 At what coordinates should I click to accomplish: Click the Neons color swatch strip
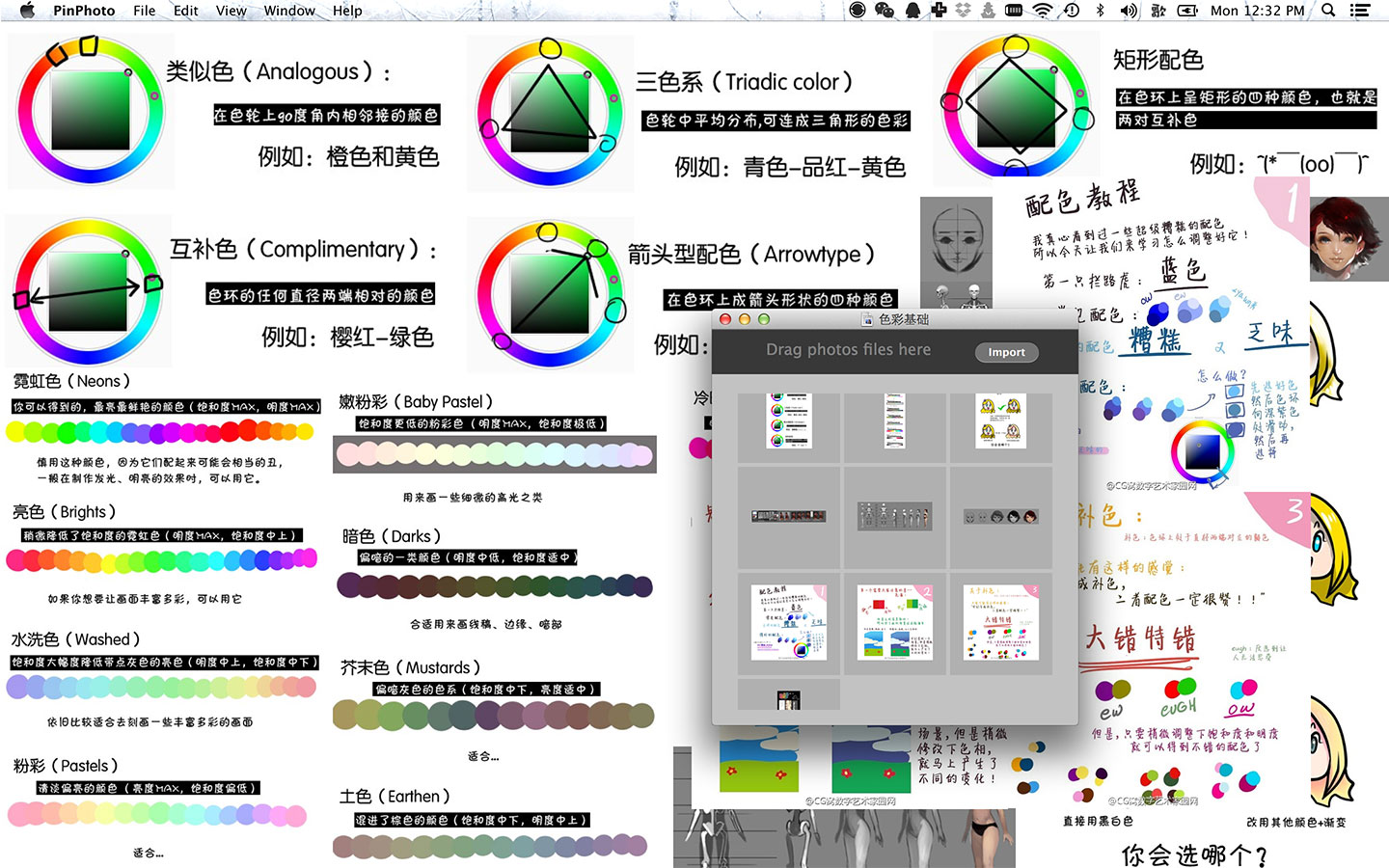coord(160,432)
